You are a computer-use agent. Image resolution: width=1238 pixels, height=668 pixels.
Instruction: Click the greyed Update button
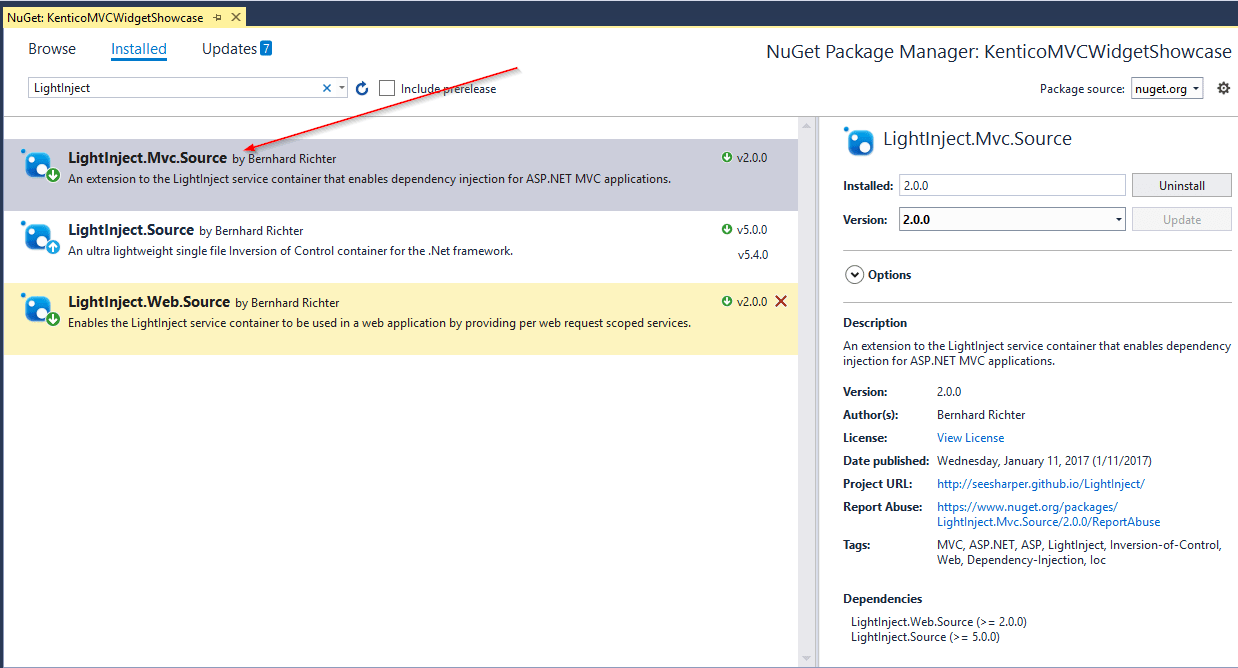(x=1181, y=220)
